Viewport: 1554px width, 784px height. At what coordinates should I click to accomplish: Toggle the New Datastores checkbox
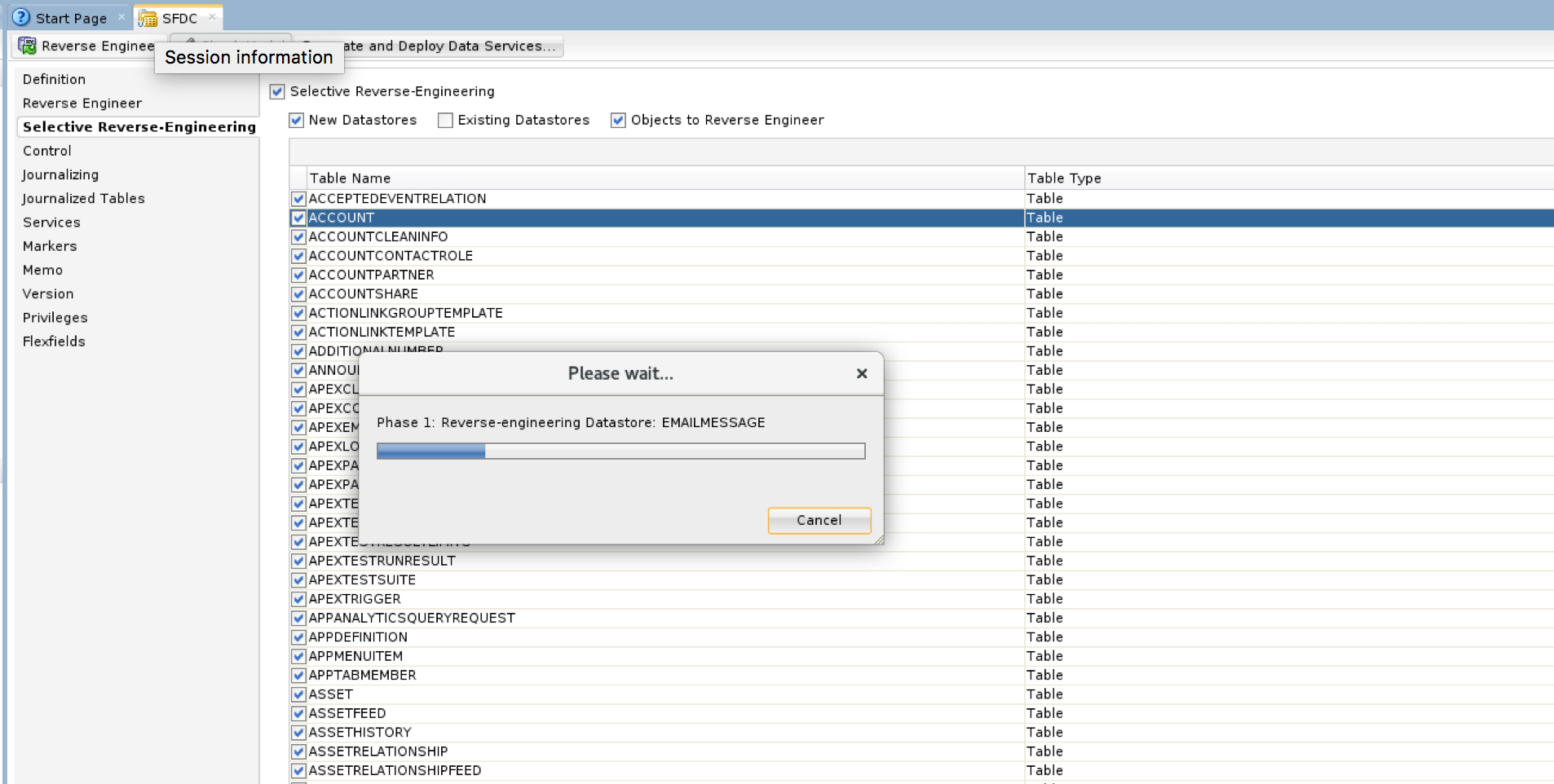(x=297, y=120)
